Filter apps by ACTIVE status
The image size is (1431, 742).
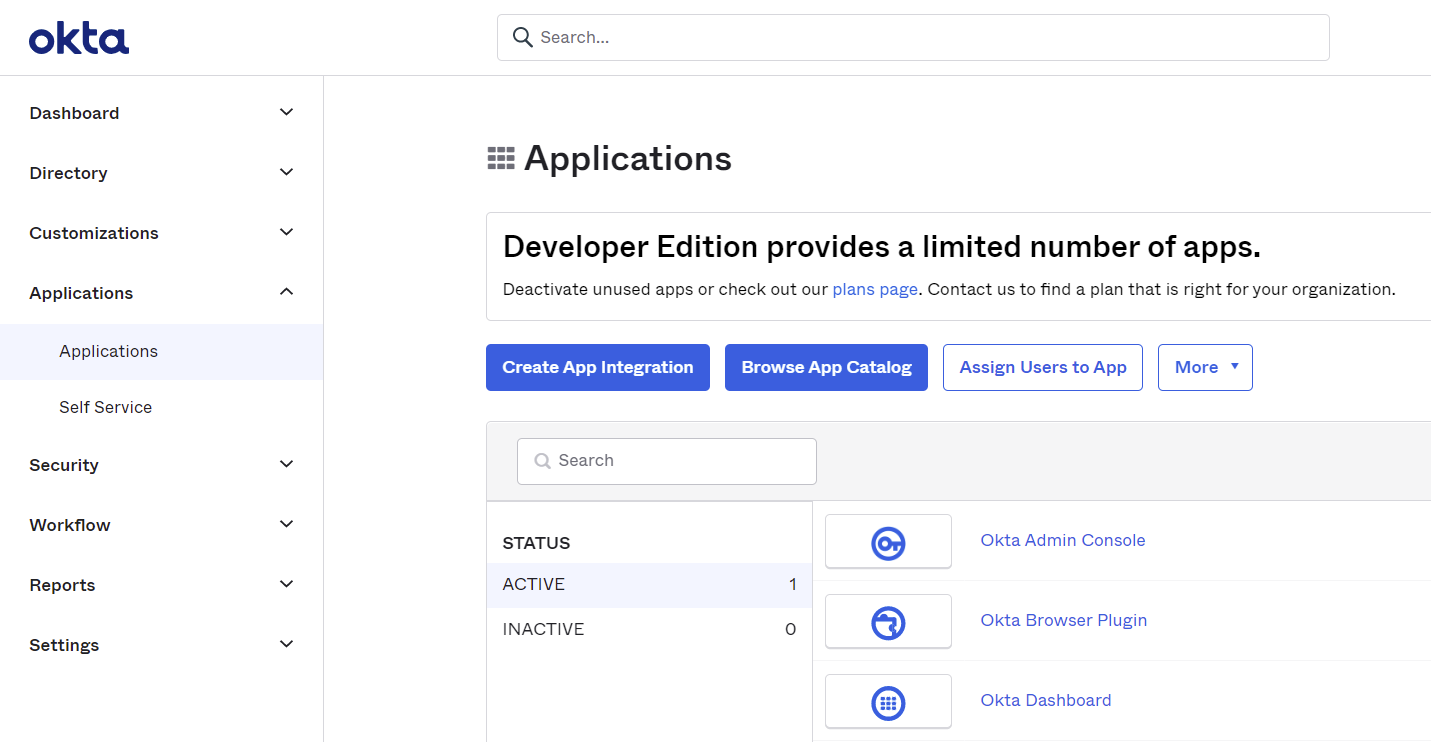click(x=649, y=585)
